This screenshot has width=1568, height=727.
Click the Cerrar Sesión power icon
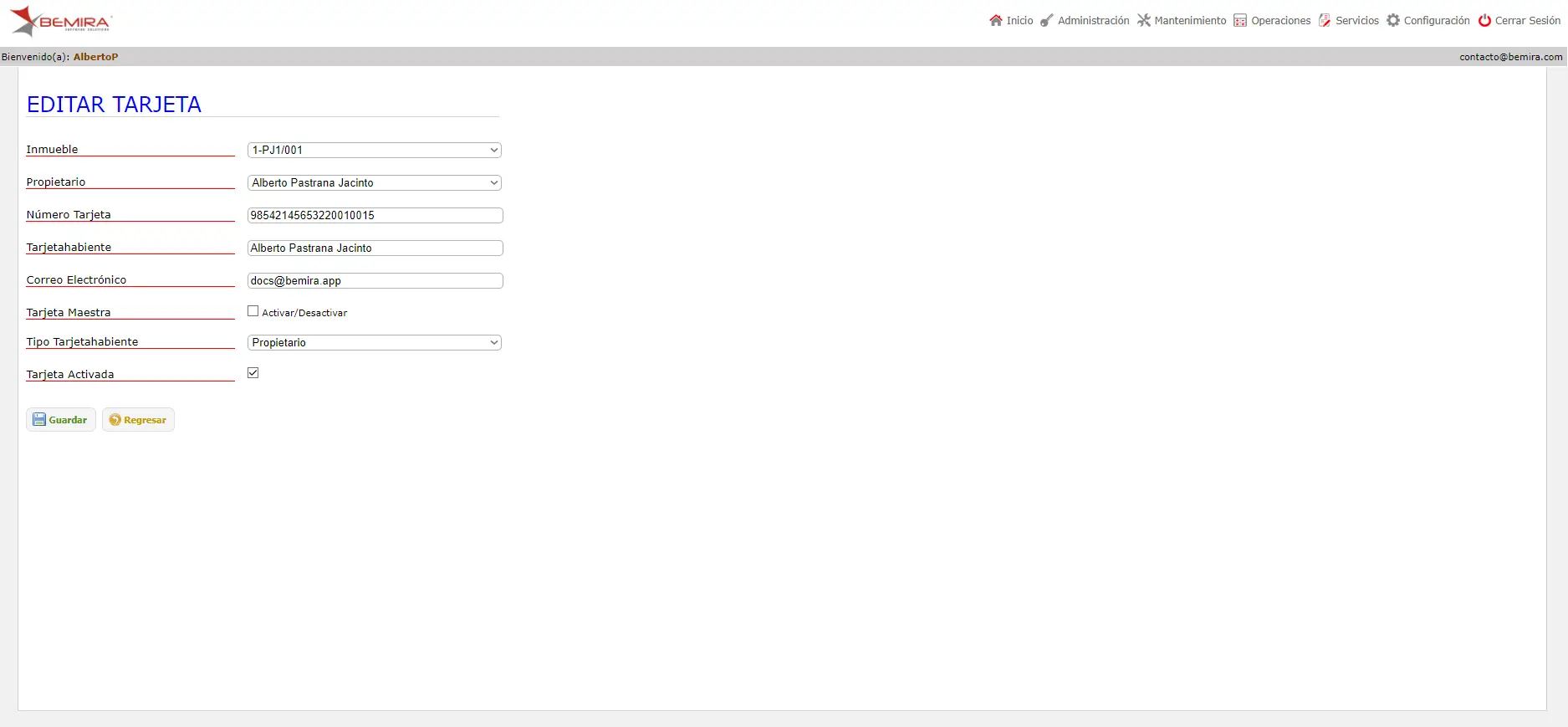1484,21
